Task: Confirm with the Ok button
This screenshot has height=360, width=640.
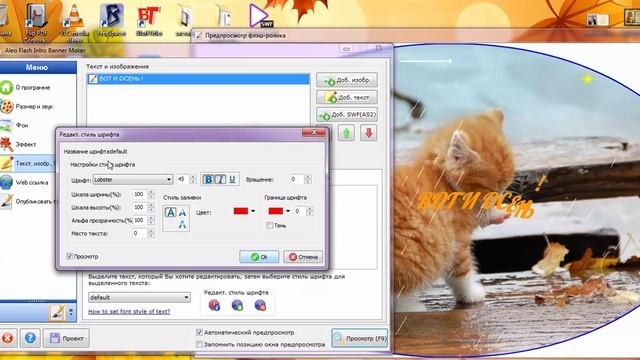Action: point(259,257)
